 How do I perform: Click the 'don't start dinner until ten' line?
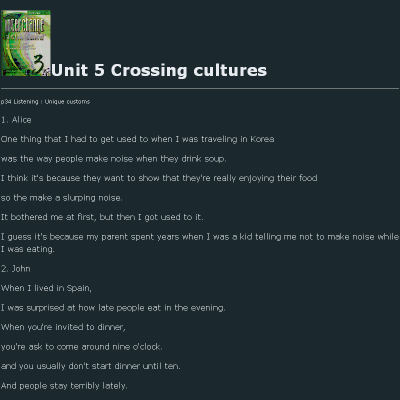[x=90, y=366]
